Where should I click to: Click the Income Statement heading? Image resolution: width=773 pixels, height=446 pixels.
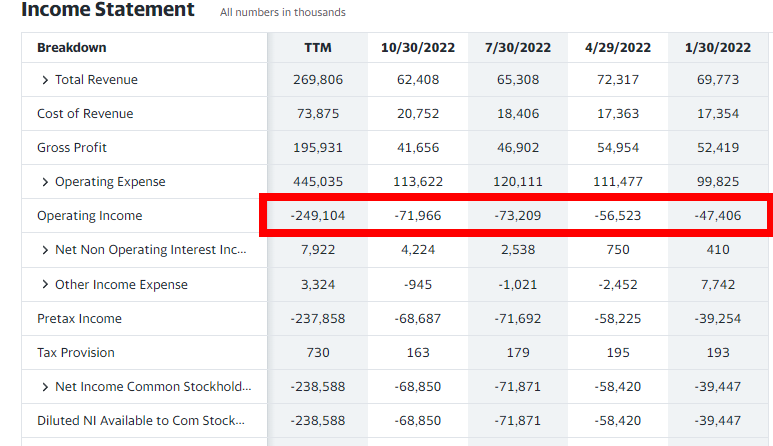(x=108, y=9)
